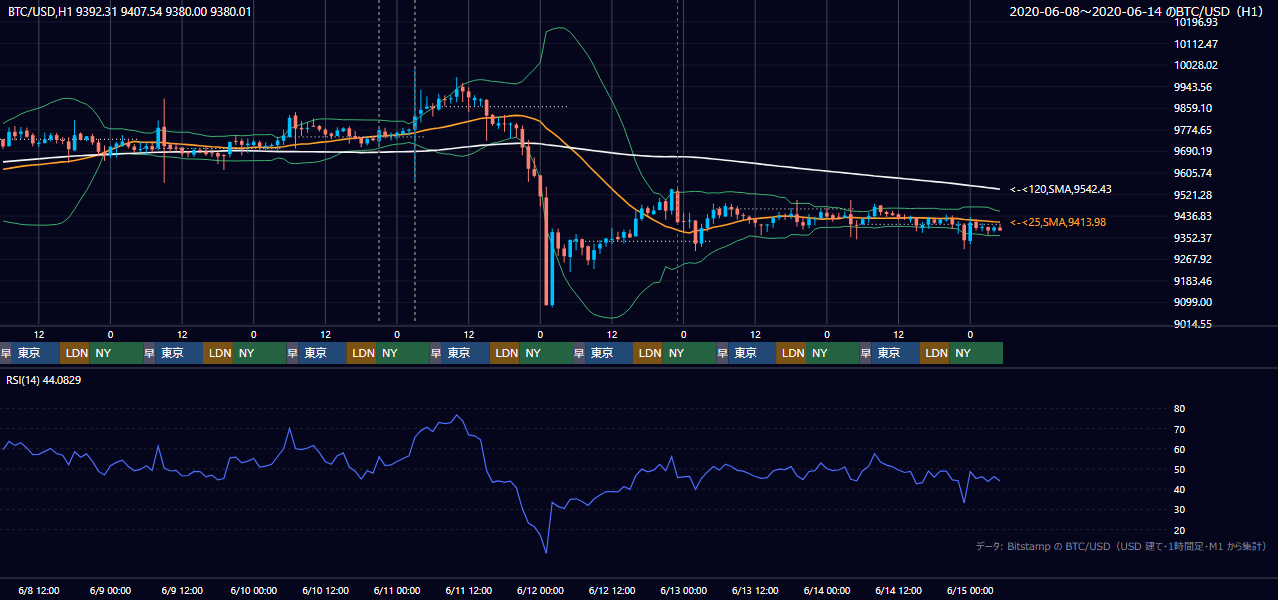Click the 6/14 12:00 date label

pyautogui.click(x=898, y=590)
